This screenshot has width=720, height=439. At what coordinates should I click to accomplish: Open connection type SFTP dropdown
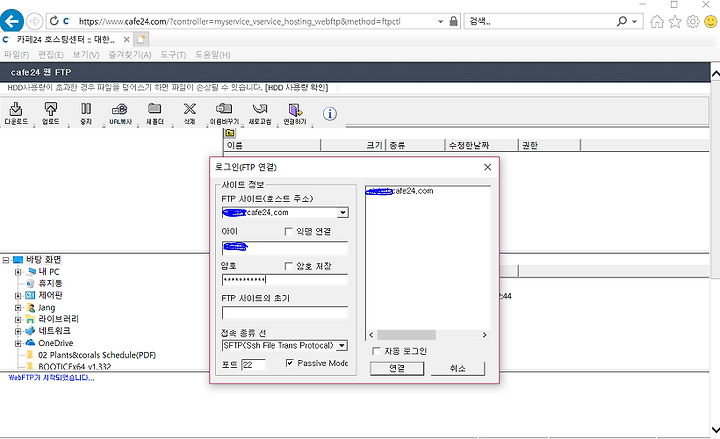pos(342,345)
